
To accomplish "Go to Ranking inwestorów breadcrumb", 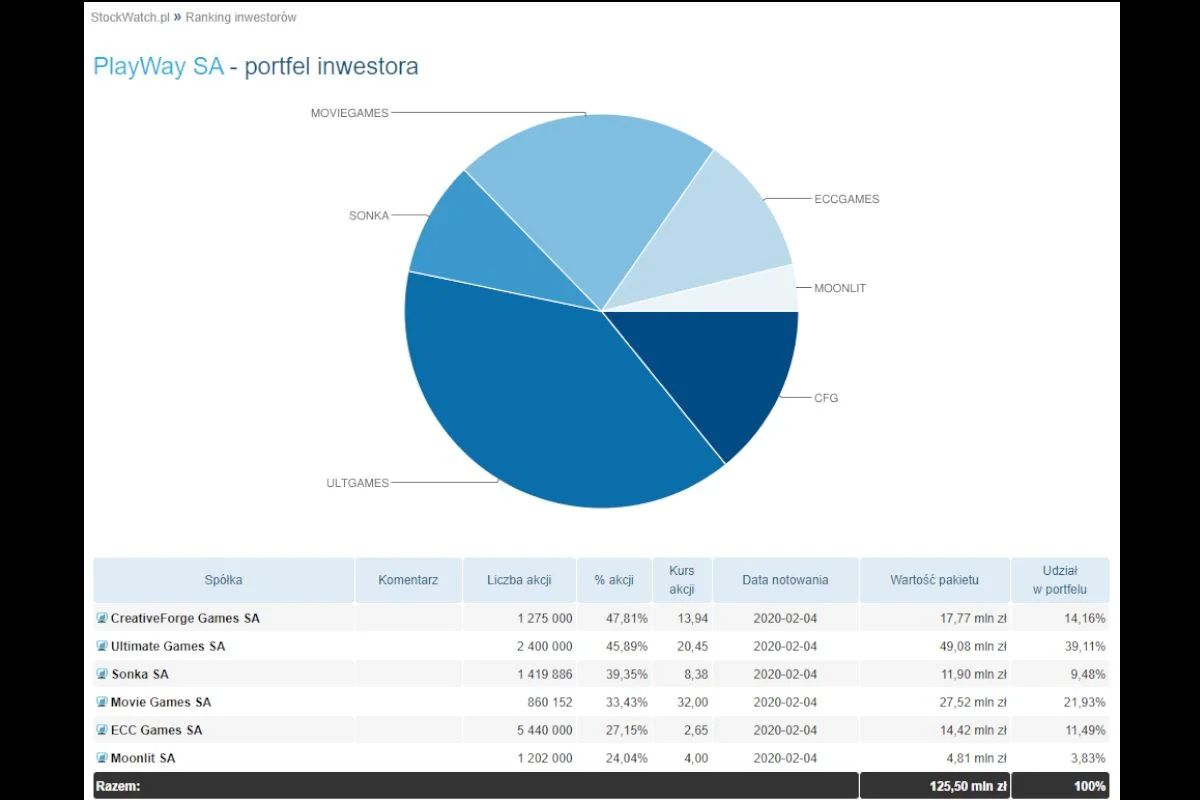I will pos(241,17).
